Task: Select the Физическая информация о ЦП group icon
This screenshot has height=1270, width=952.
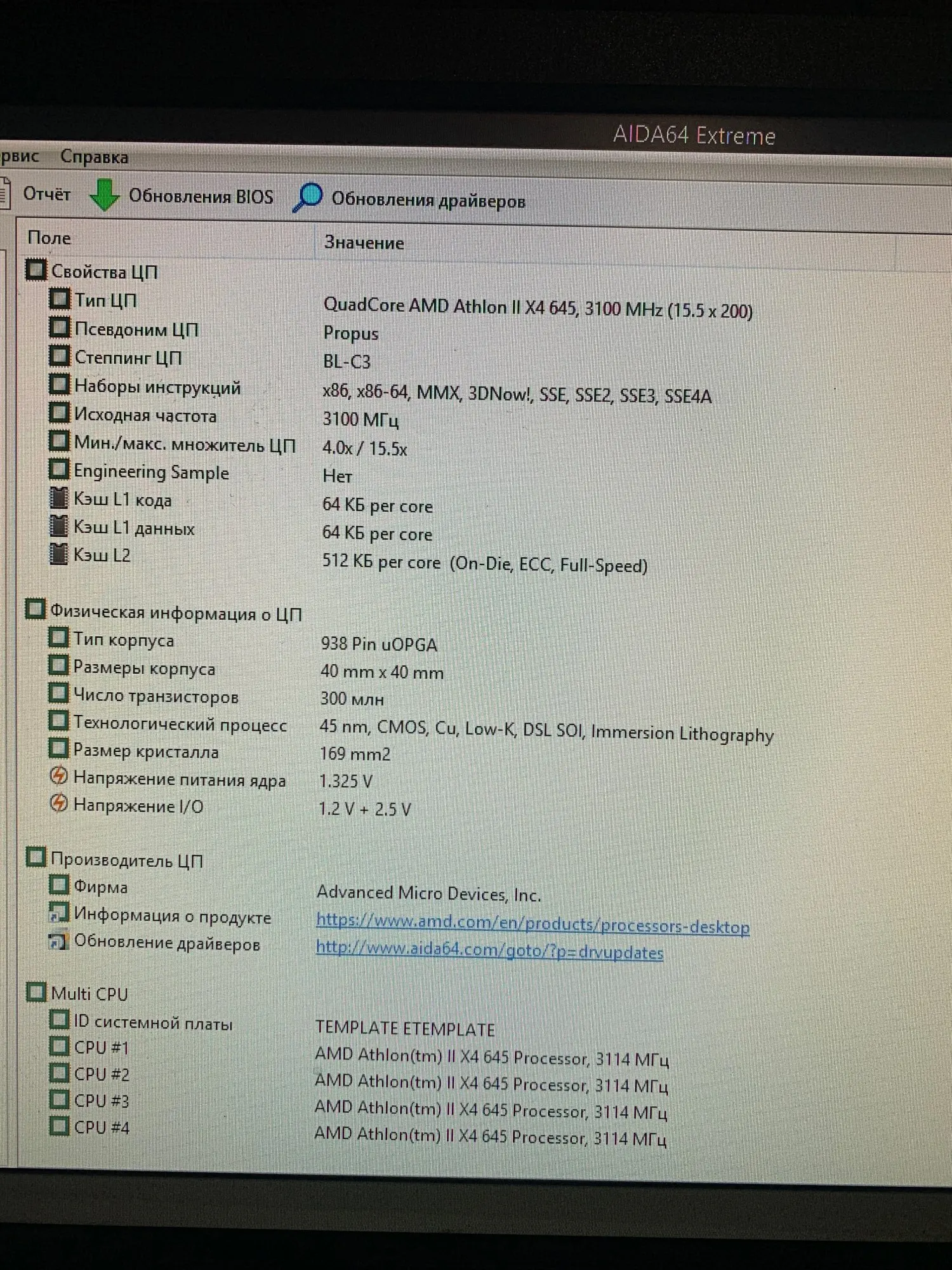Action: coord(35,609)
